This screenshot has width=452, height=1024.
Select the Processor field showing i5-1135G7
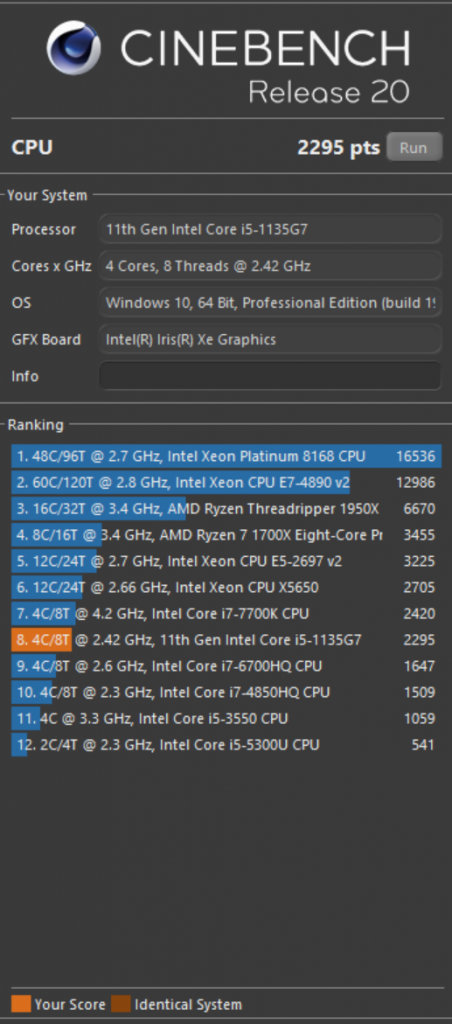(x=270, y=229)
